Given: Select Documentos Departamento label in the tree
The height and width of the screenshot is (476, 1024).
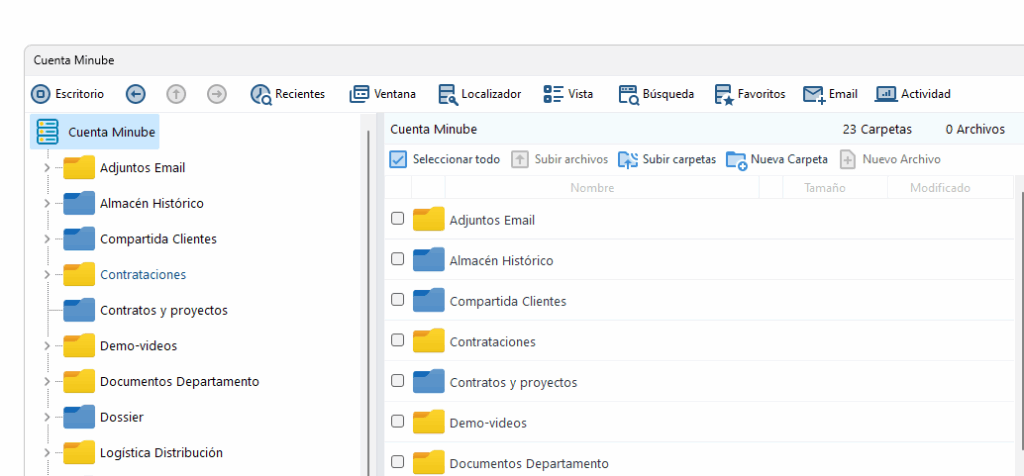Looking at the screenshot, I should (x=180, y=381).
